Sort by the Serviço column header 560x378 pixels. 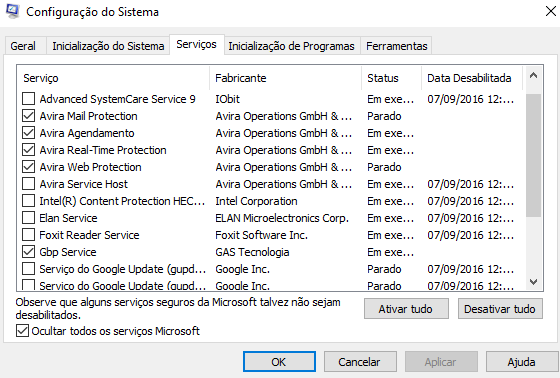click(x=113, y=78)
